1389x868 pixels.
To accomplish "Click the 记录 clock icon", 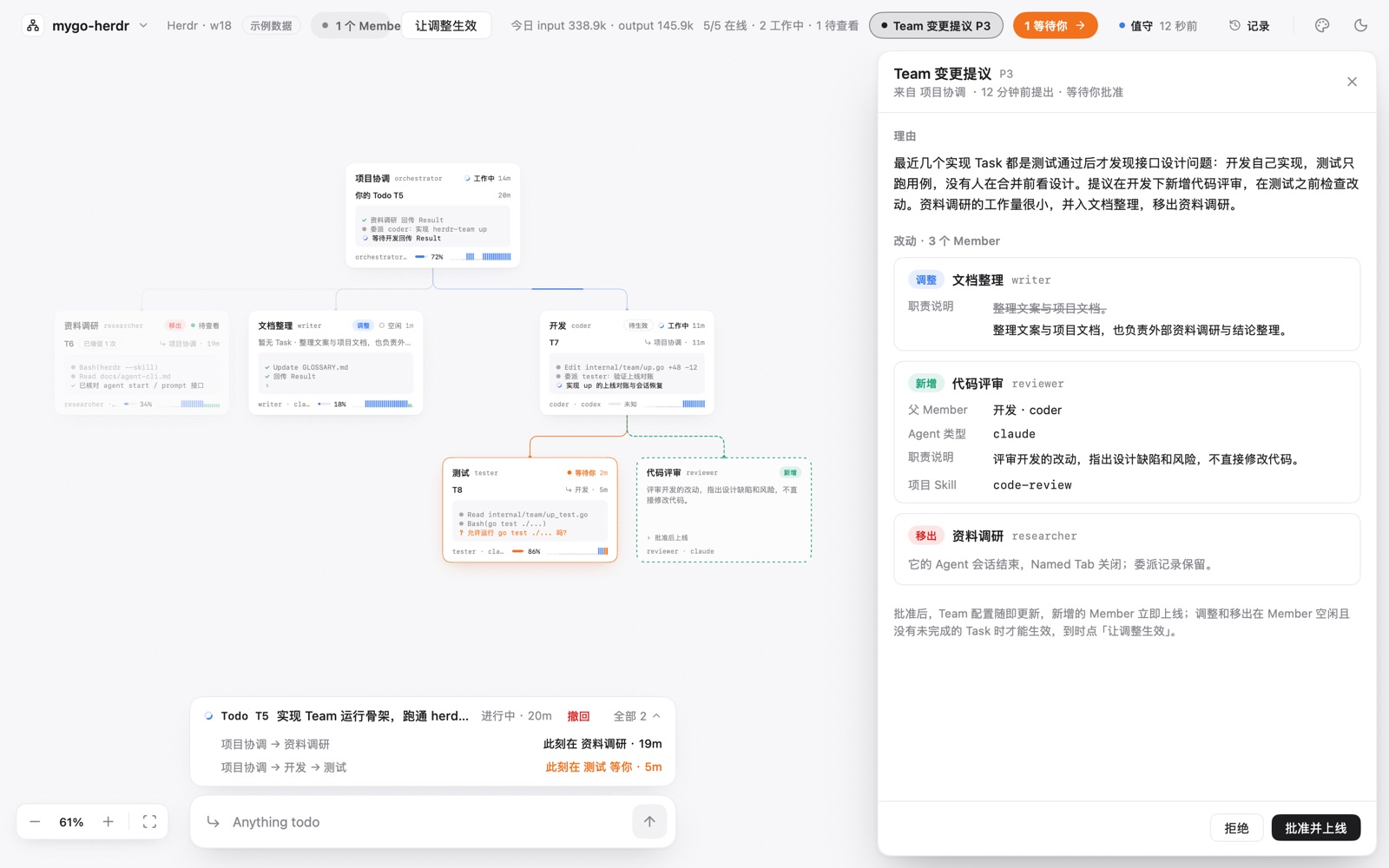I will pyautogui.click(x=1234, y=25).
